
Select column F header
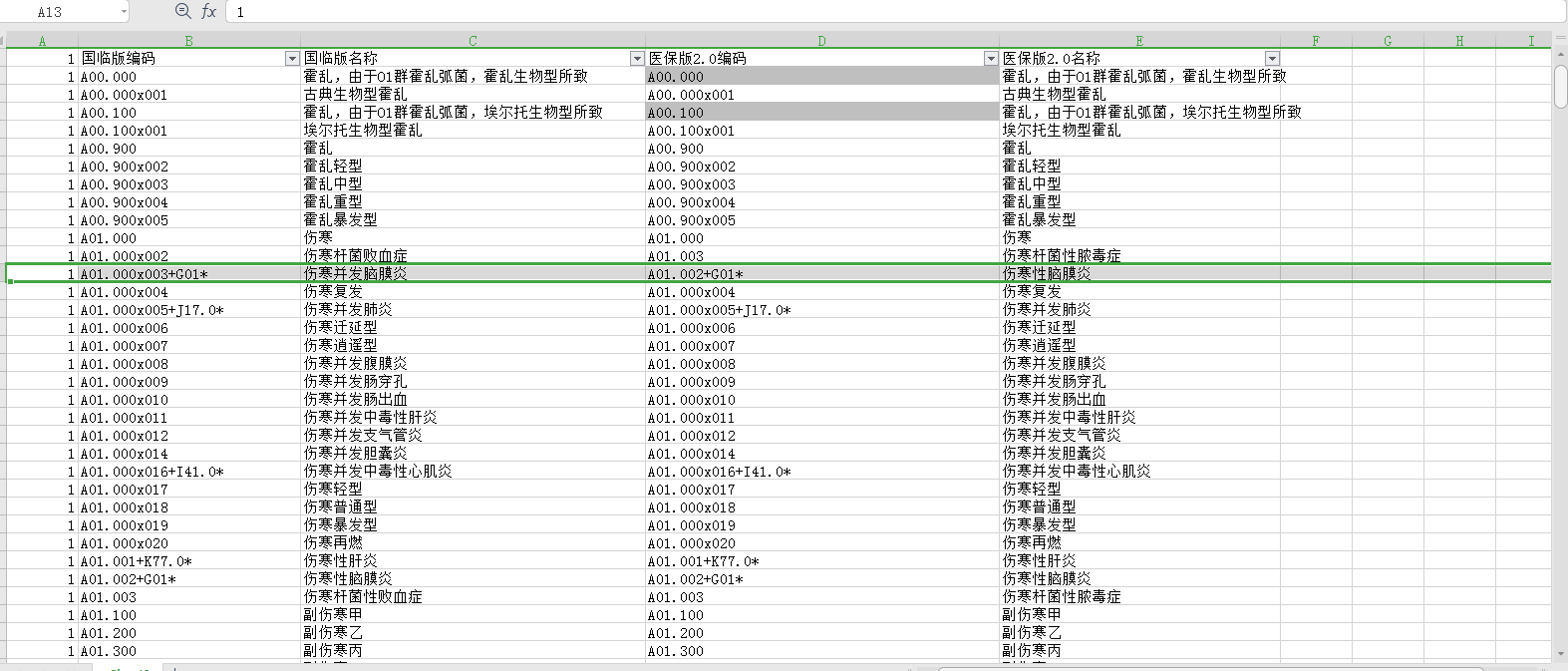pos(1316,41)
